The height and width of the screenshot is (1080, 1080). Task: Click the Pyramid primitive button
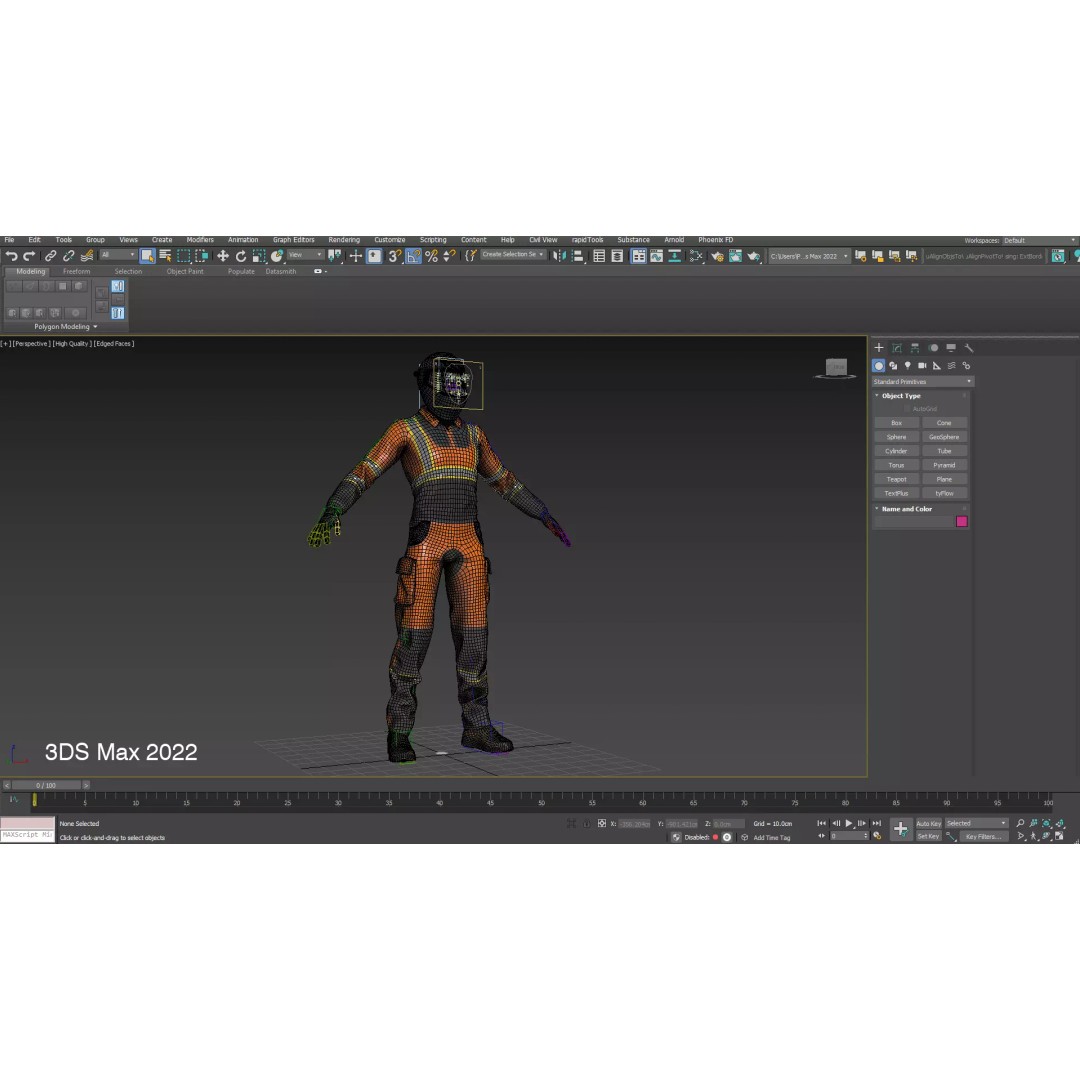point(944,466)
